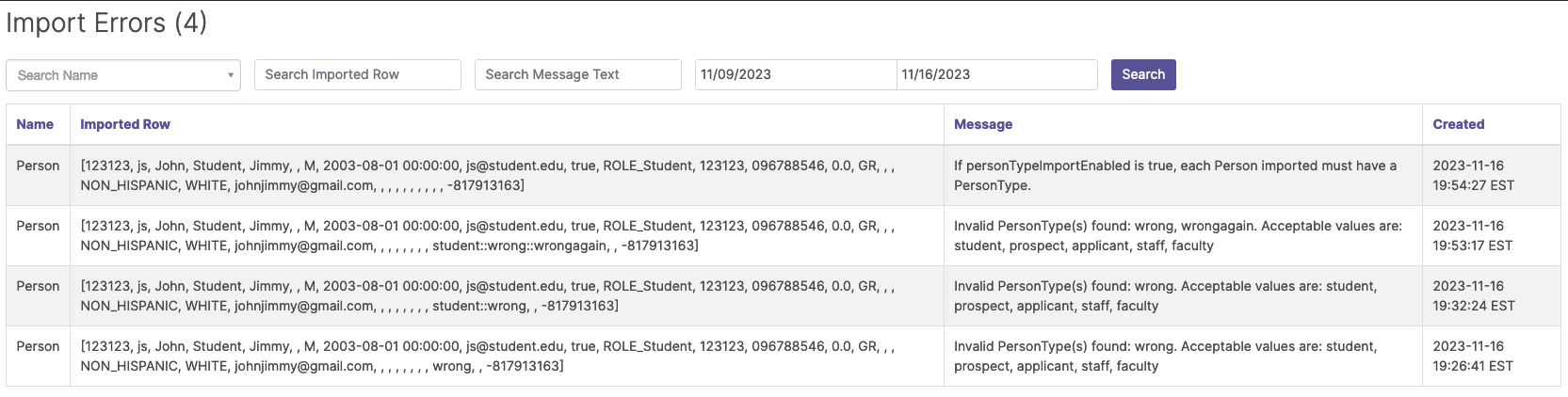The image size is (1568, 397).
Task: Click the imported row ending student::wrong
Action: [x=487, y=295]
